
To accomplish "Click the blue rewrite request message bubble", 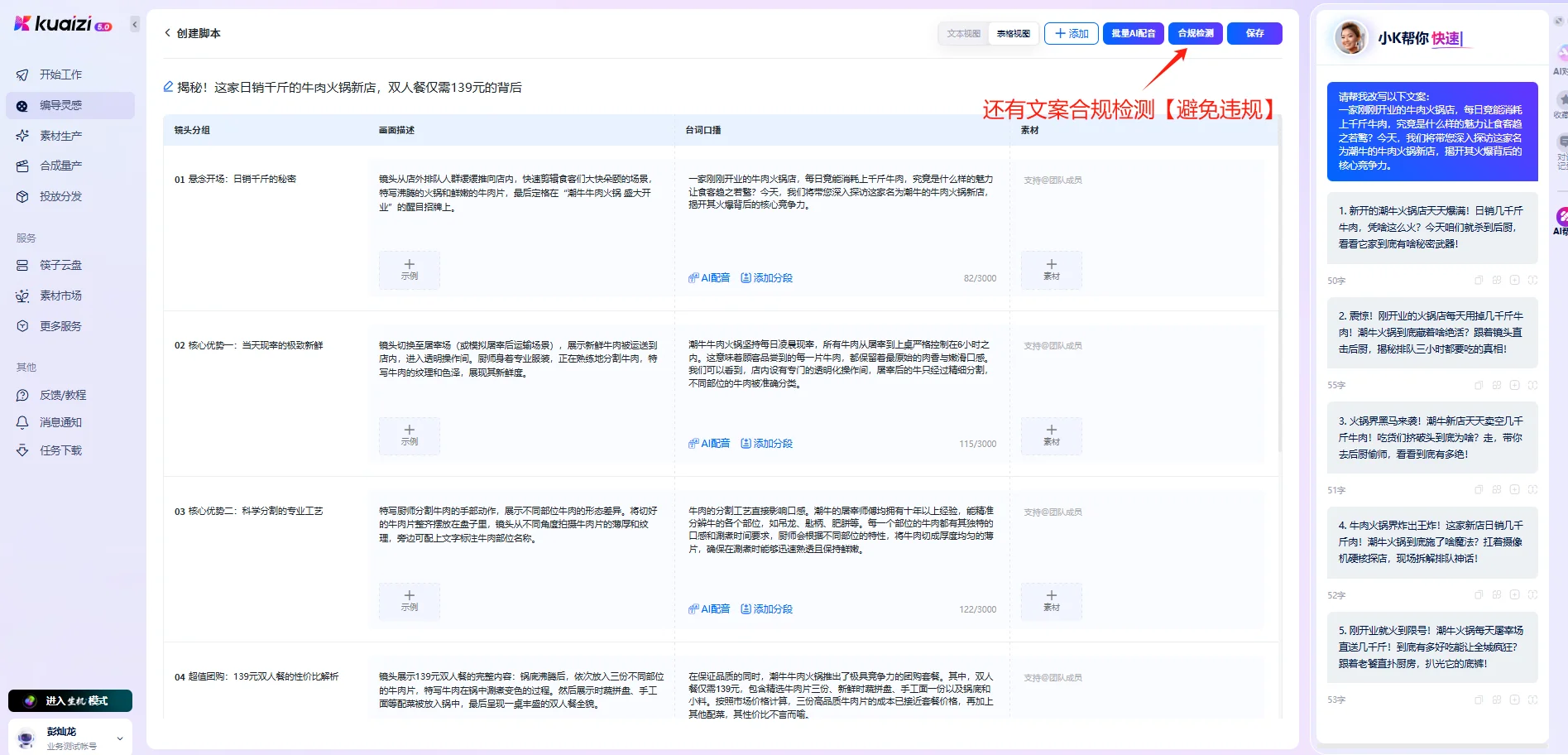I will pyautogui.click(x=1432, y=132).
